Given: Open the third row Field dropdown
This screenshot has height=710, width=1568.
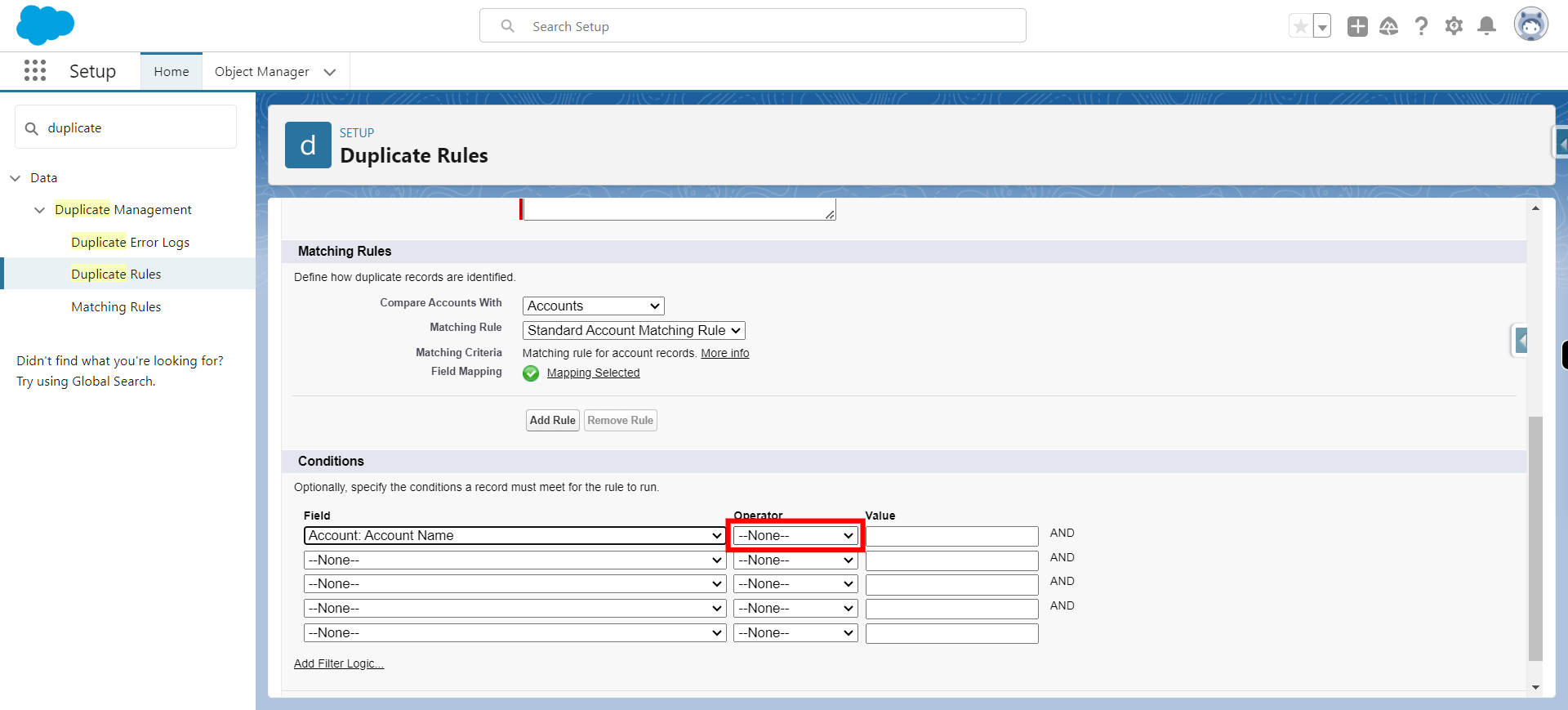Looking at the screenshot, I should tap(514, 584).
